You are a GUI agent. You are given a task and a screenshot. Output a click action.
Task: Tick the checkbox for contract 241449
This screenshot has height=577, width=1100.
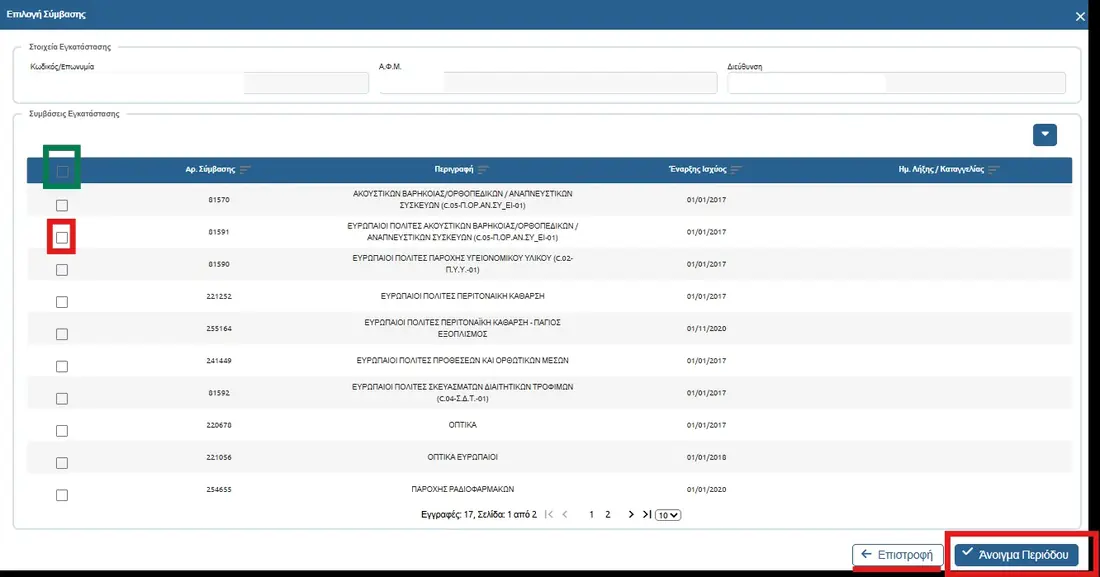pos(62,366)
